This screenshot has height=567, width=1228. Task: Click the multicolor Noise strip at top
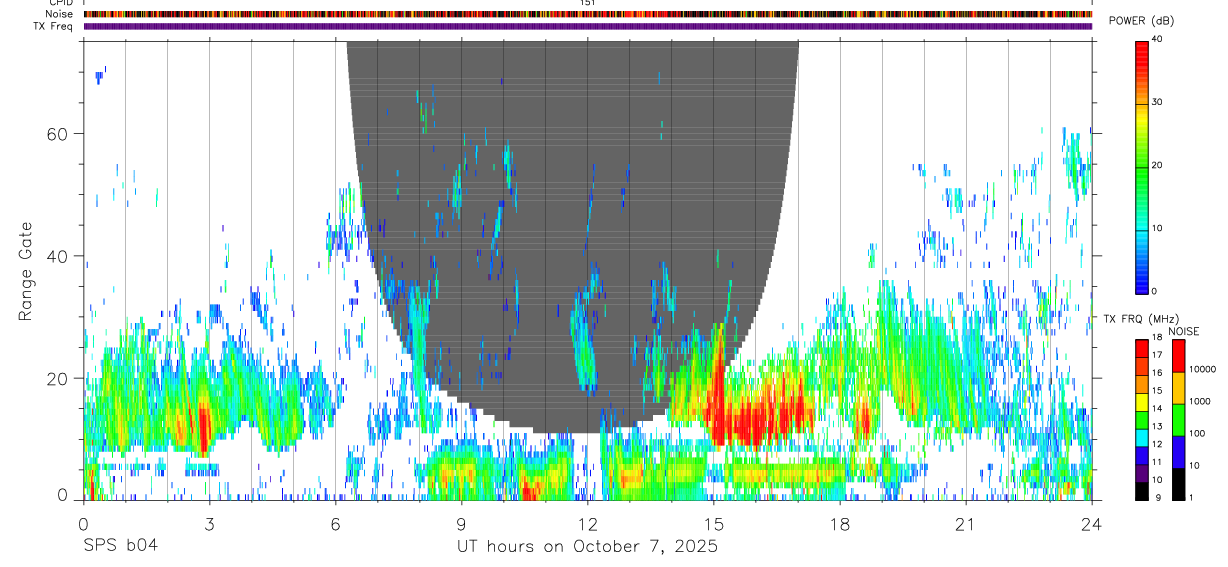[x=588, y=14]
